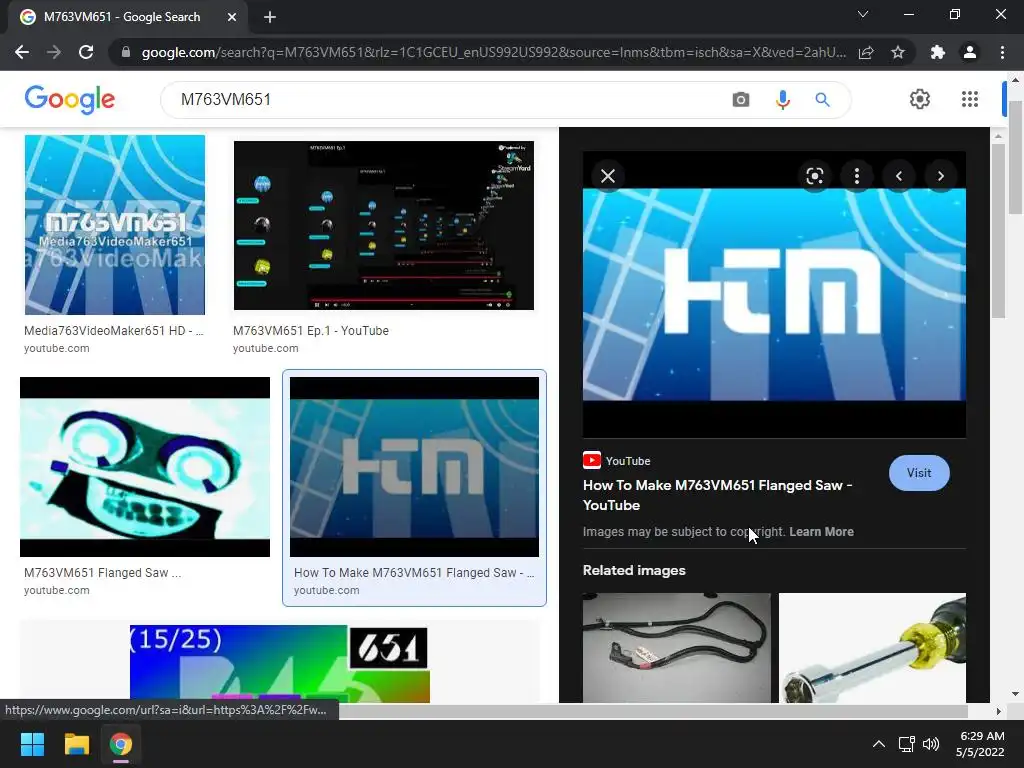Click the tab search chevron in title bar

[863, 14]
